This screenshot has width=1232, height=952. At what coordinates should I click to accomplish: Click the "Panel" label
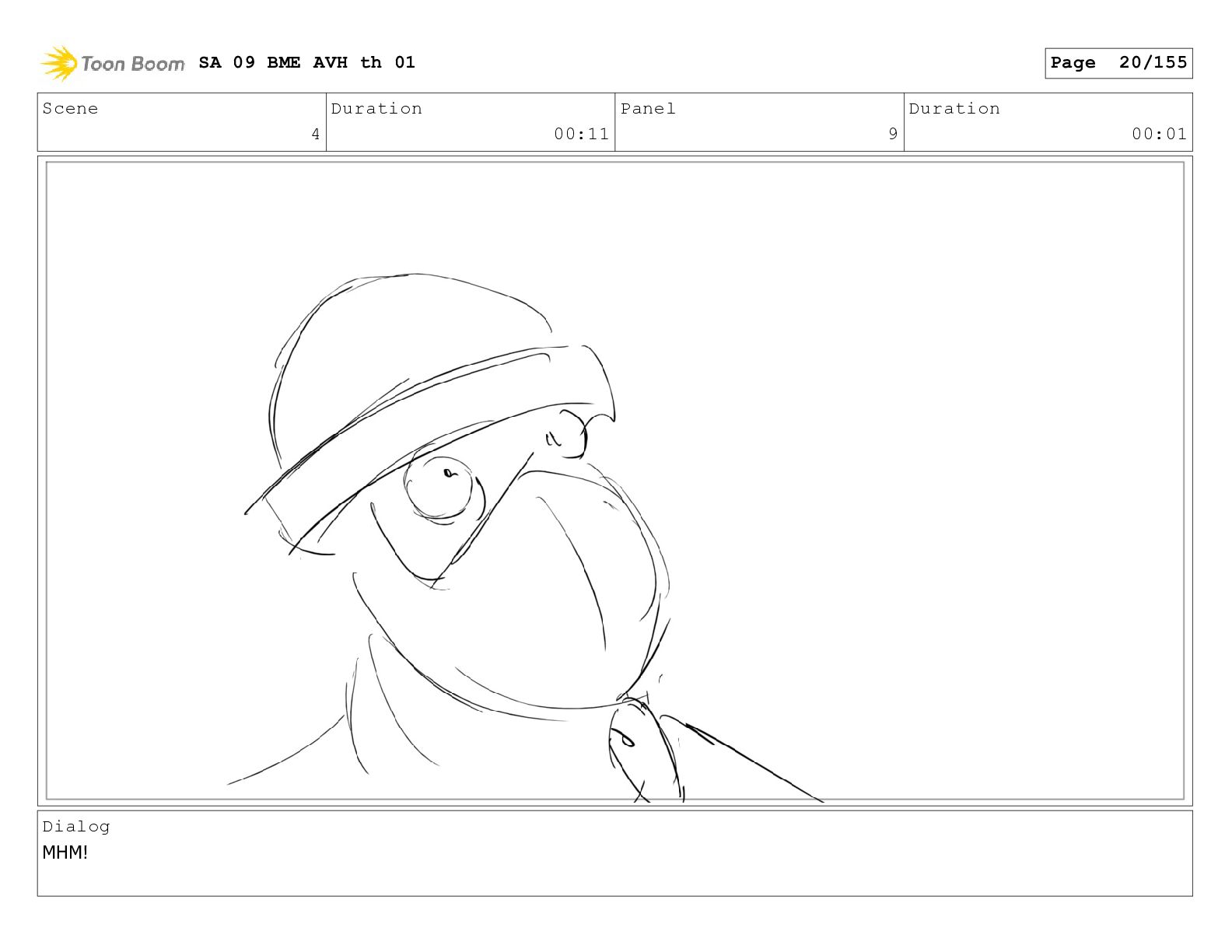pyautogui.click(x=648, y=108)
